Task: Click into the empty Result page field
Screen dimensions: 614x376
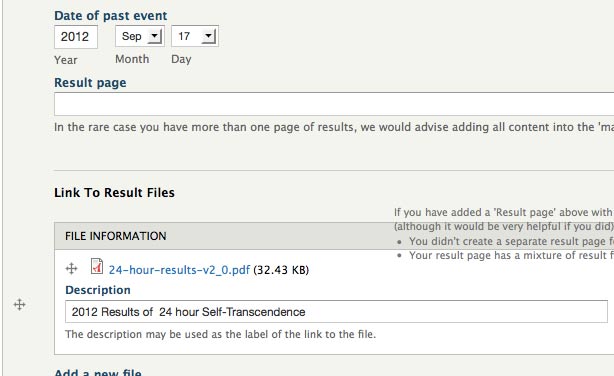Action: (334, 104)
